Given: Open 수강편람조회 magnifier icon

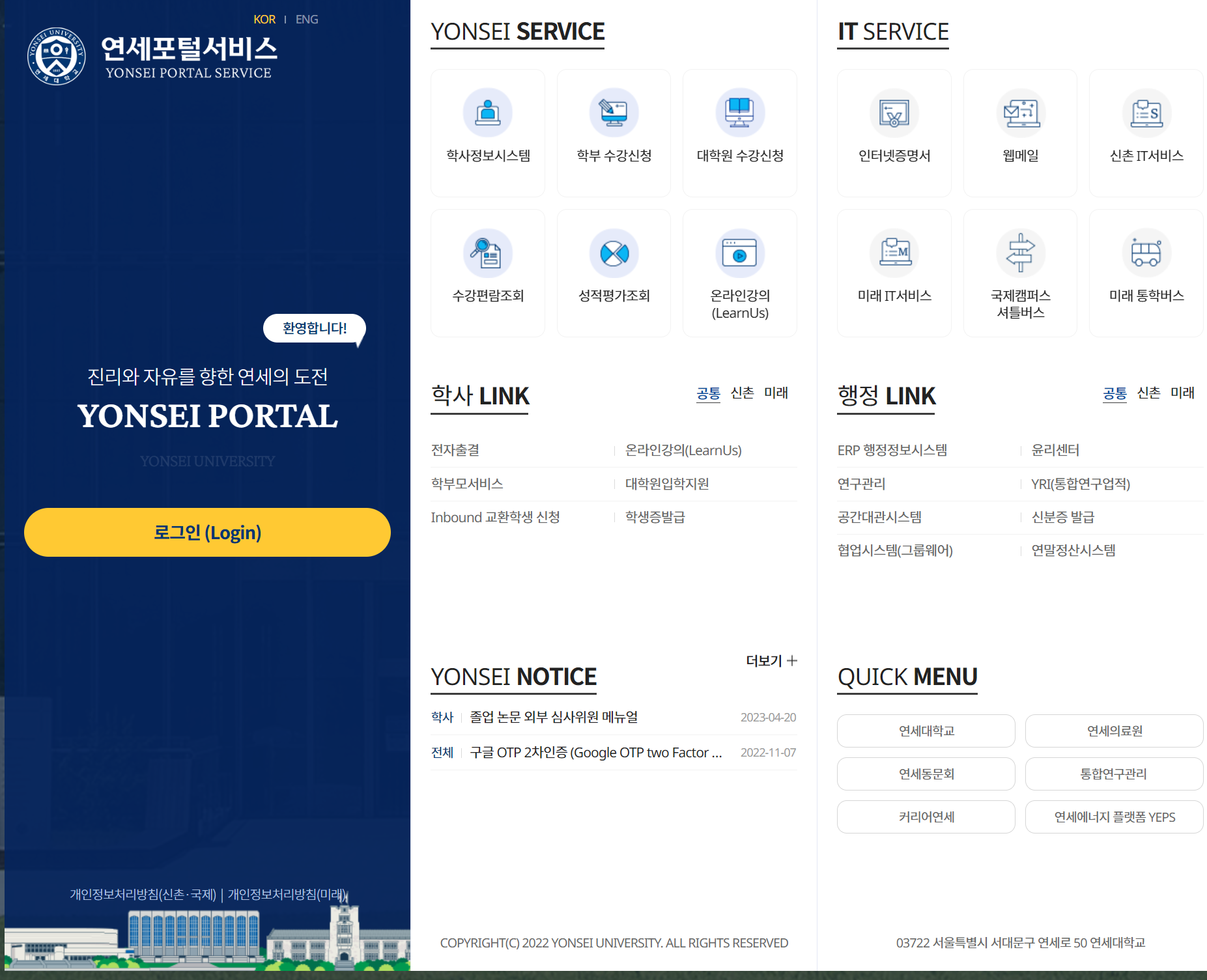Looking at the screenshot, I should (487, 253).
